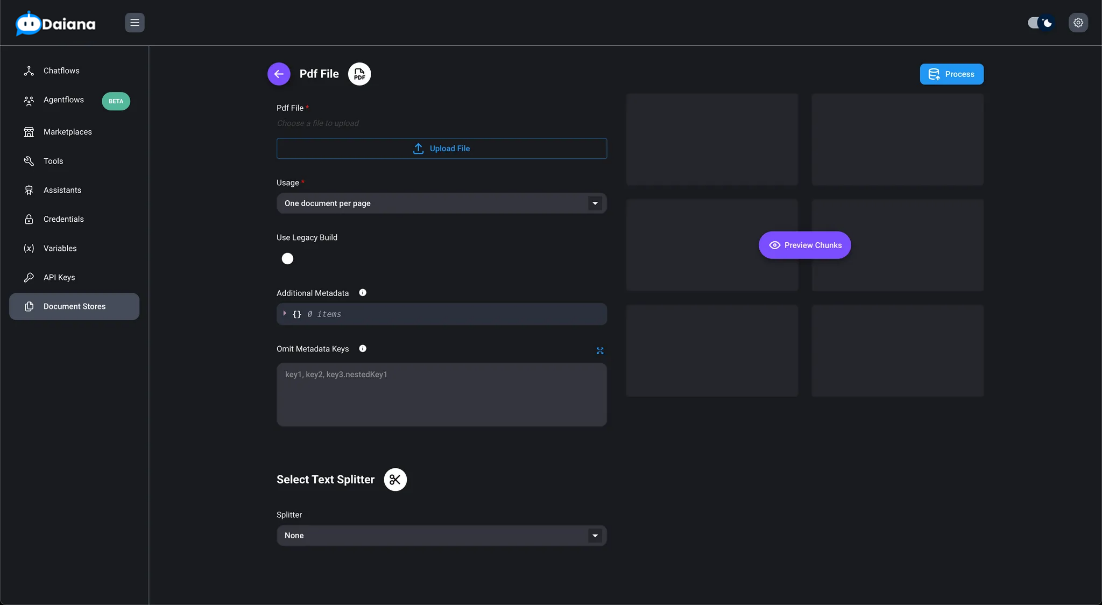
Task: Expand the Additional Metadata JSON tree
Action: 285,314
